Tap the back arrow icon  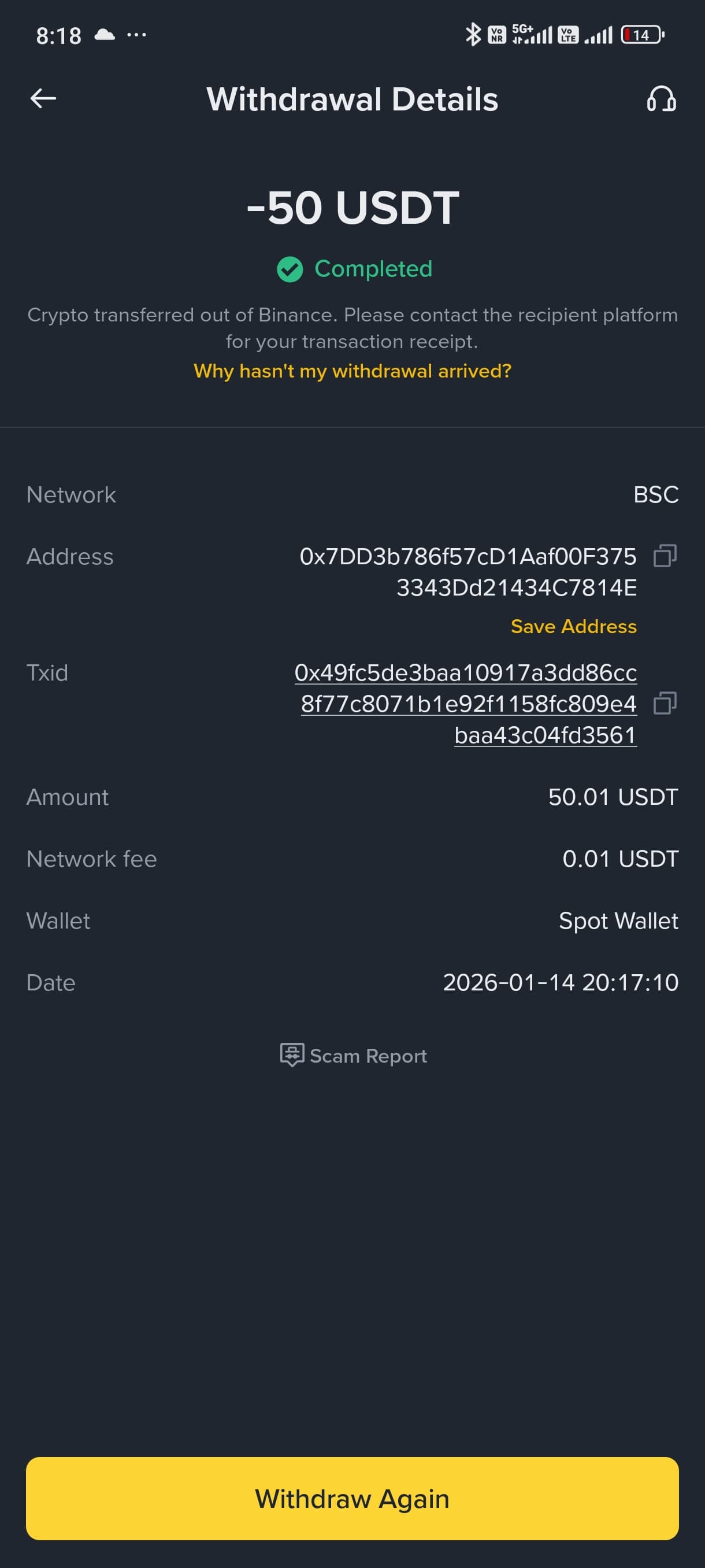[43, 98]
